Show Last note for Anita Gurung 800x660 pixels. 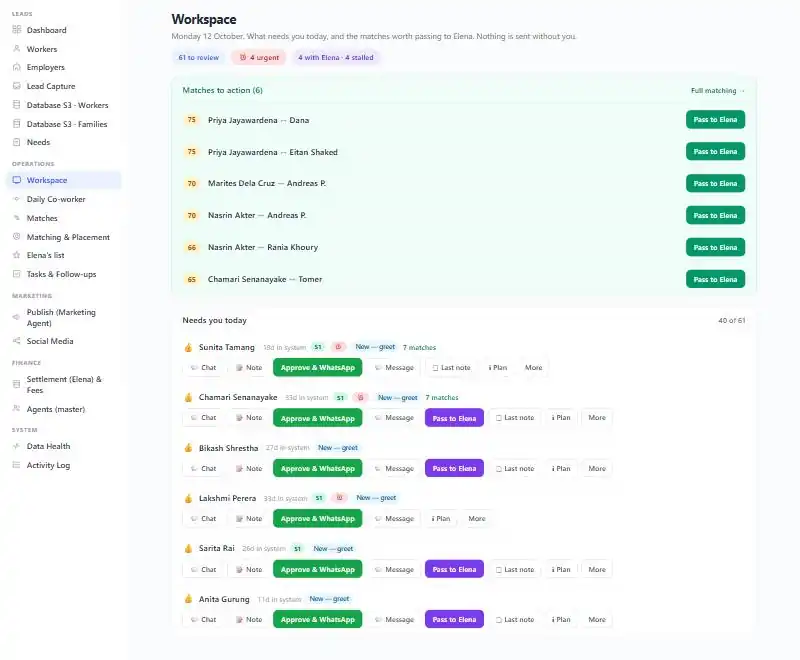514,619
